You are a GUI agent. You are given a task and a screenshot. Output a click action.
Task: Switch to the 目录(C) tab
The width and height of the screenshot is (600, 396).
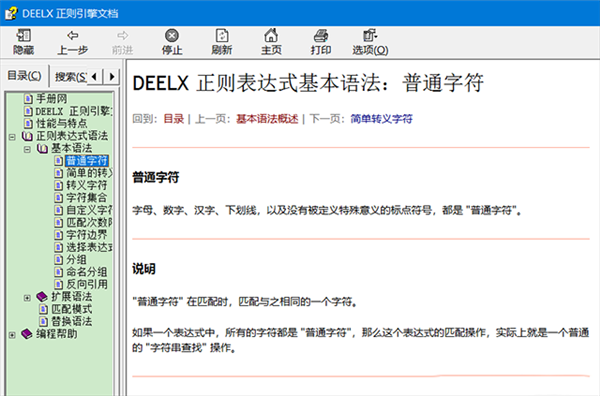coord(24,76)
